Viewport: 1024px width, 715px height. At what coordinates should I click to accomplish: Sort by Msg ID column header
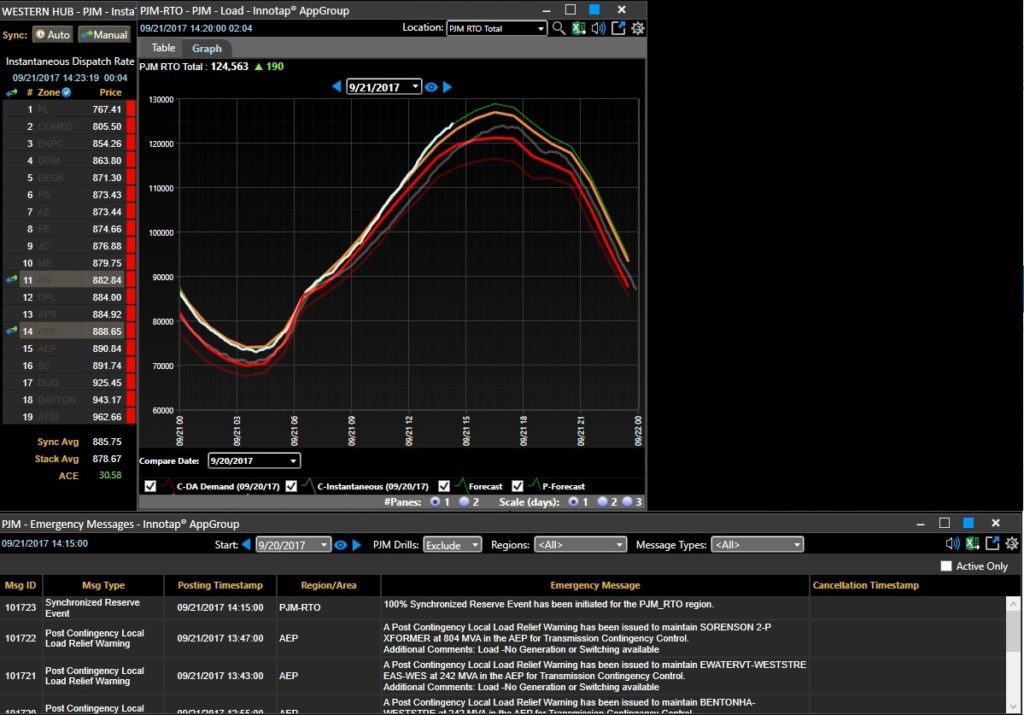coord(21,585)
